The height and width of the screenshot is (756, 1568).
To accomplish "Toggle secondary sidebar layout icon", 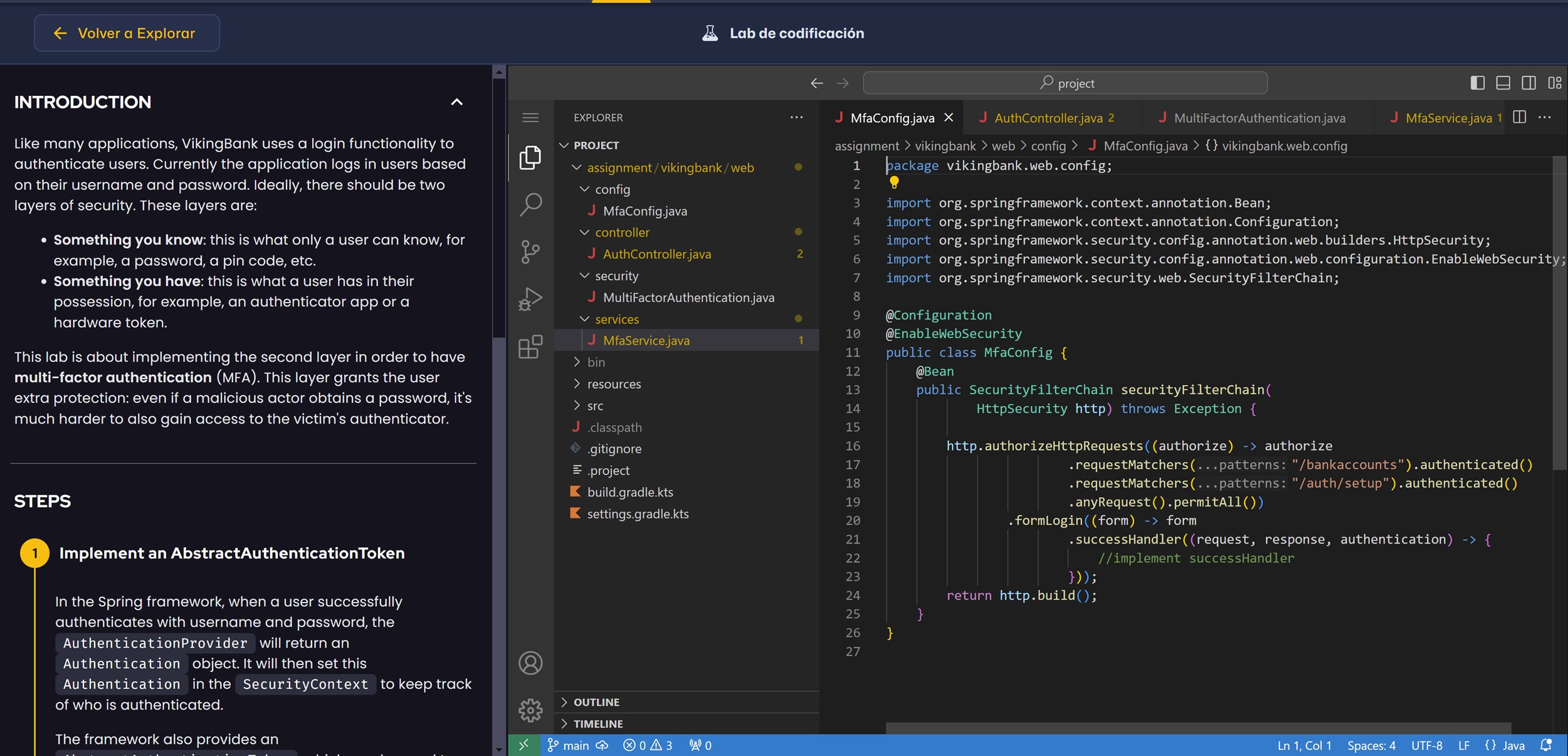I will coord(1529,83).
